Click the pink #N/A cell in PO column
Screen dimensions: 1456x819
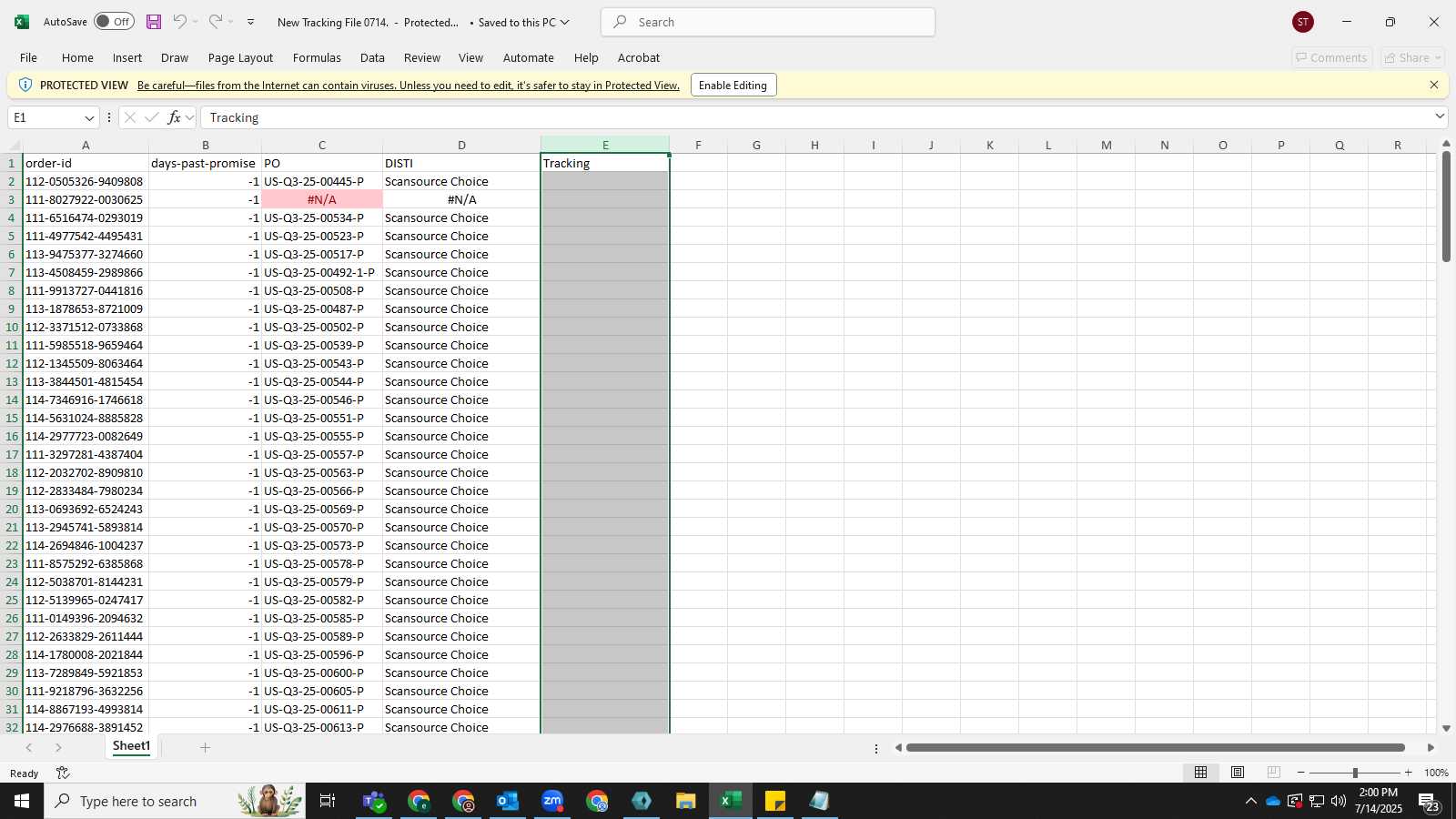pos(322,199)
